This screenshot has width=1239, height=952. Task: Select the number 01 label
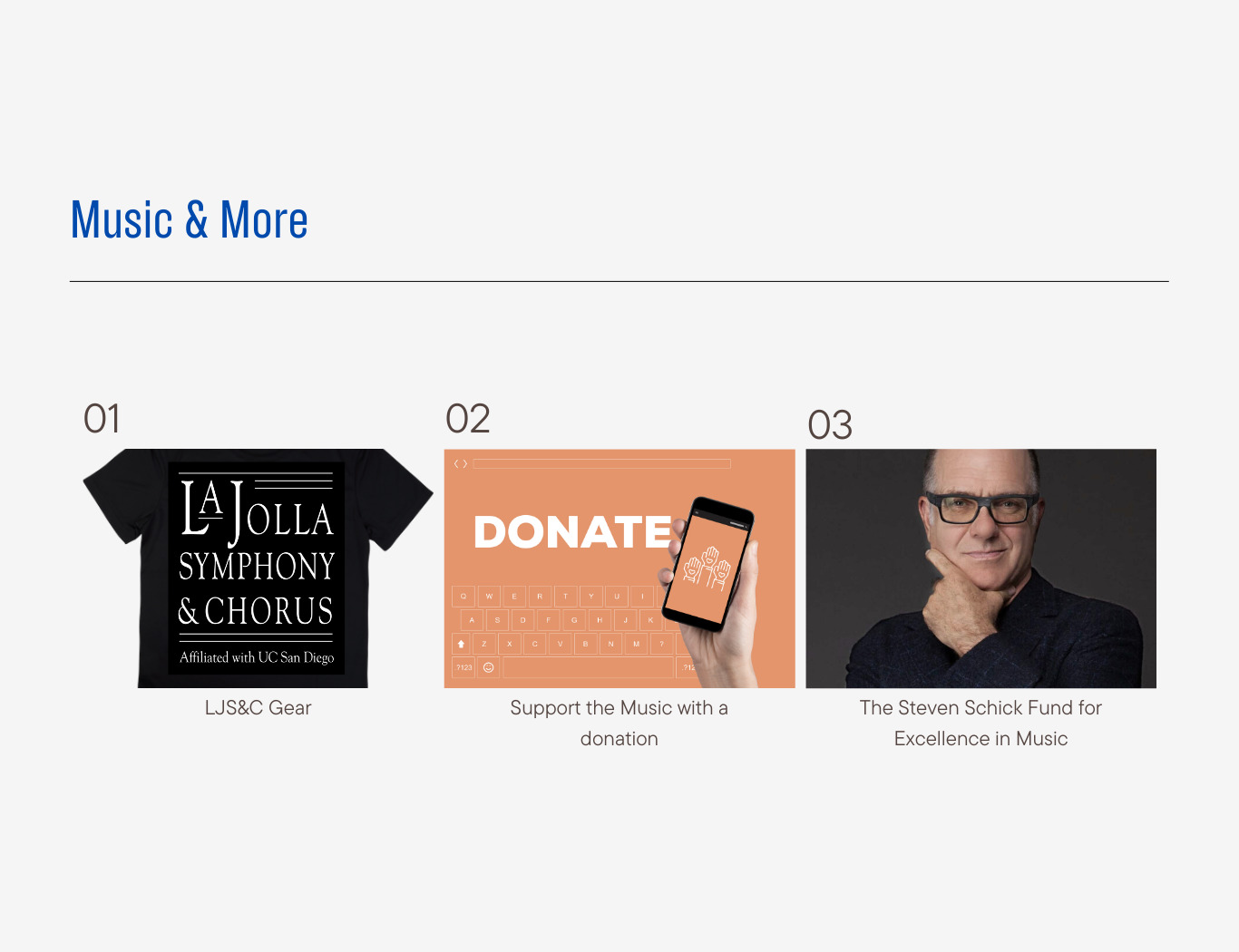click(x=102, y=419)
